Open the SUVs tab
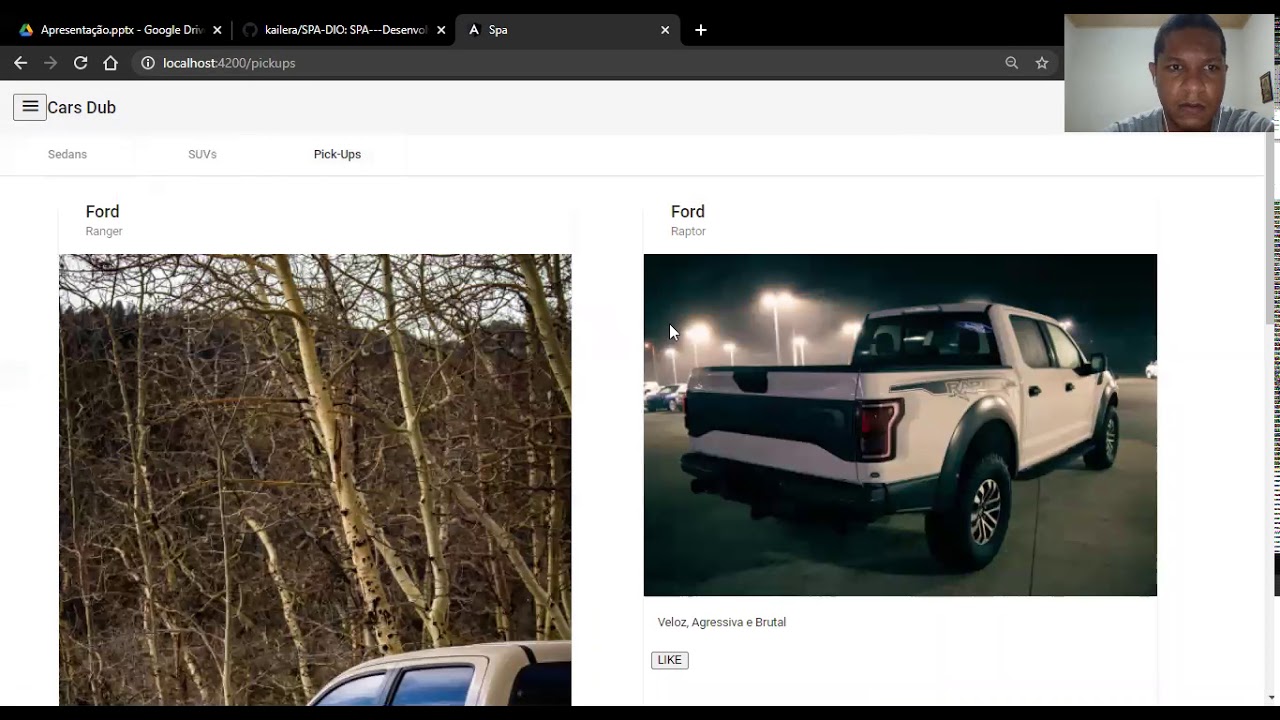 pyautogui.click(x=202, y=154)
